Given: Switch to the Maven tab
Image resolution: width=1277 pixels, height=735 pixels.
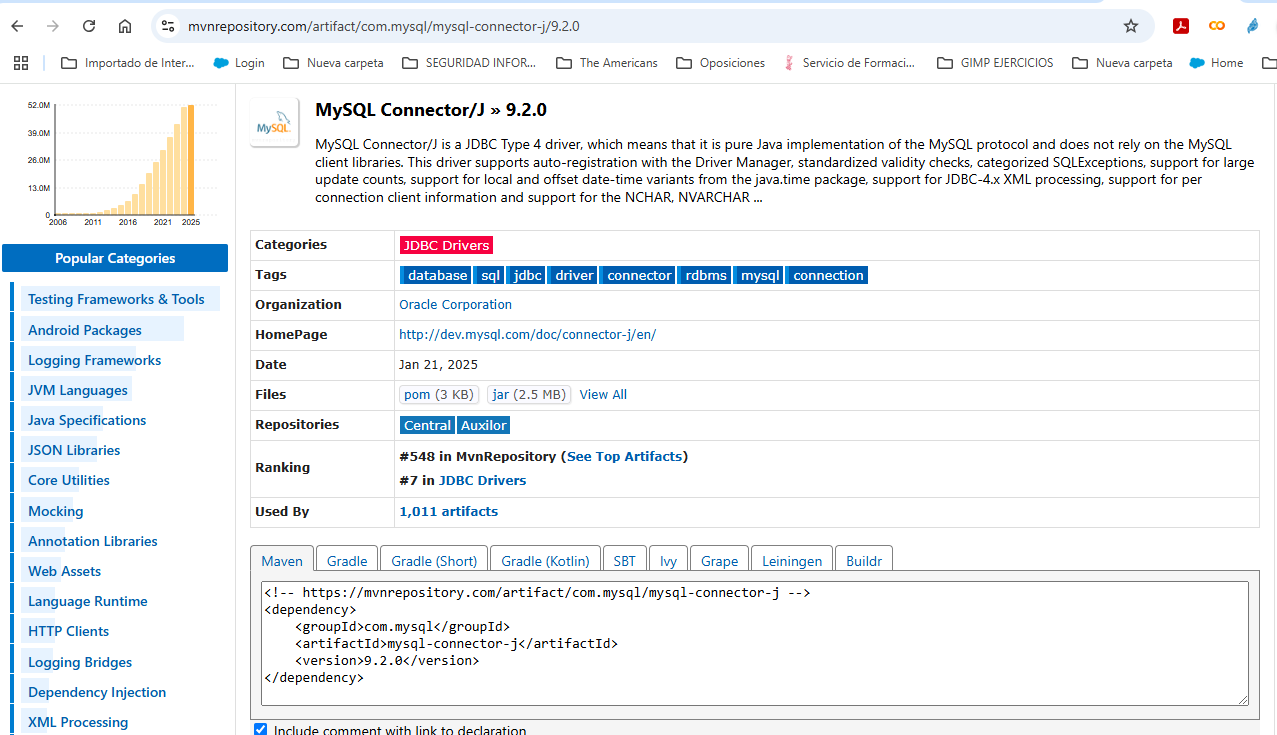Looking at the screenshot, I should (x=282, y=561).
